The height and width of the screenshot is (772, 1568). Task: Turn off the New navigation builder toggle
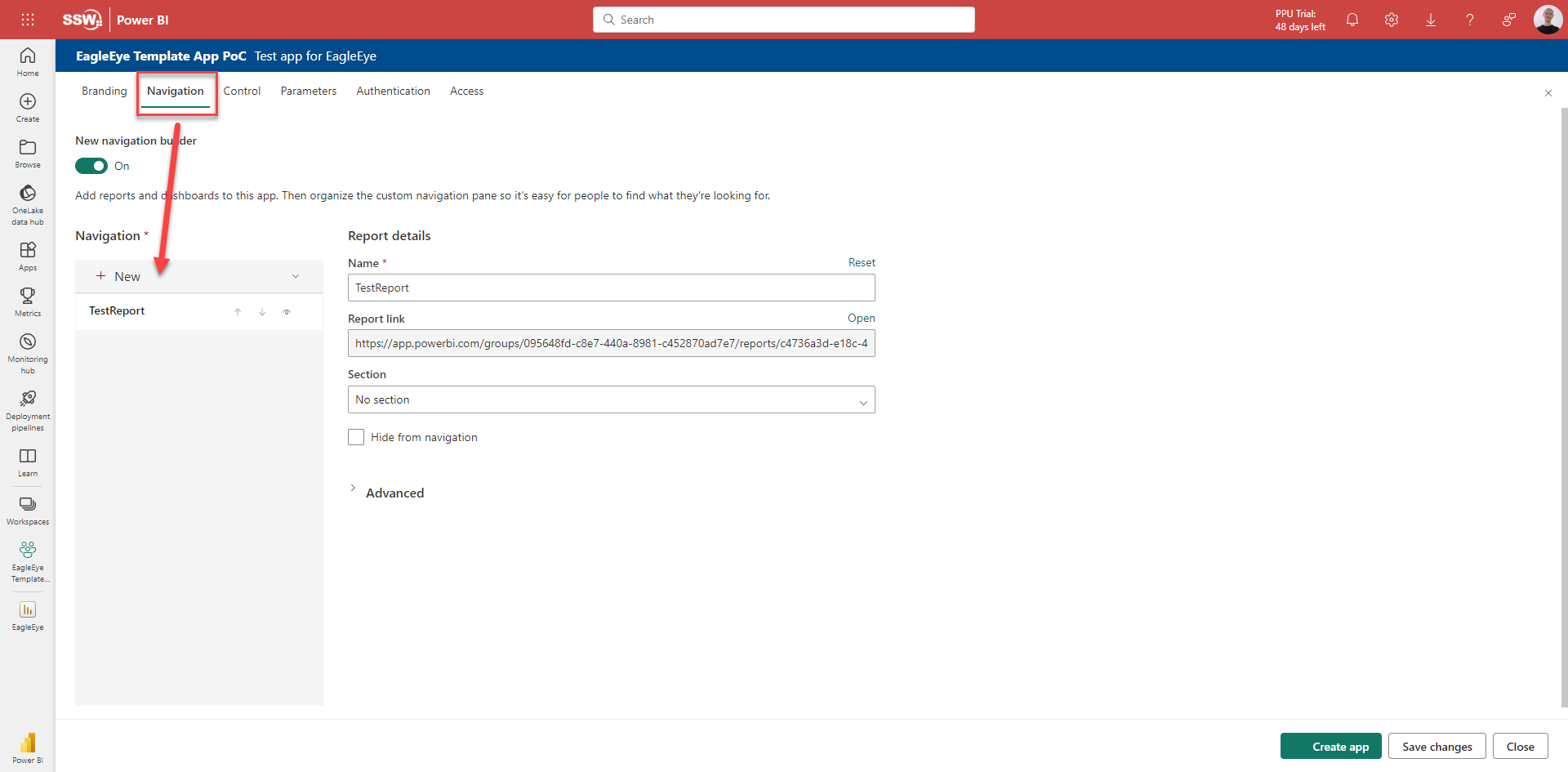(x=91, y=166)
